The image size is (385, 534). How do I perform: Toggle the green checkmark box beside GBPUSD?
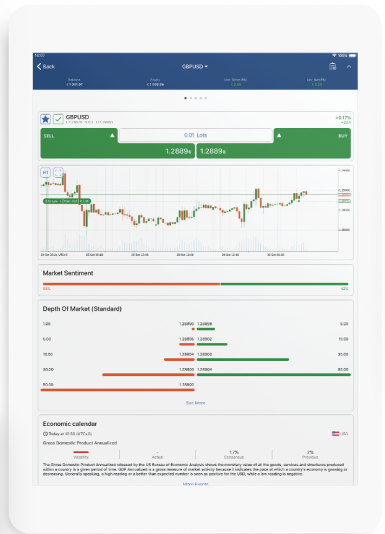point(58,119)
